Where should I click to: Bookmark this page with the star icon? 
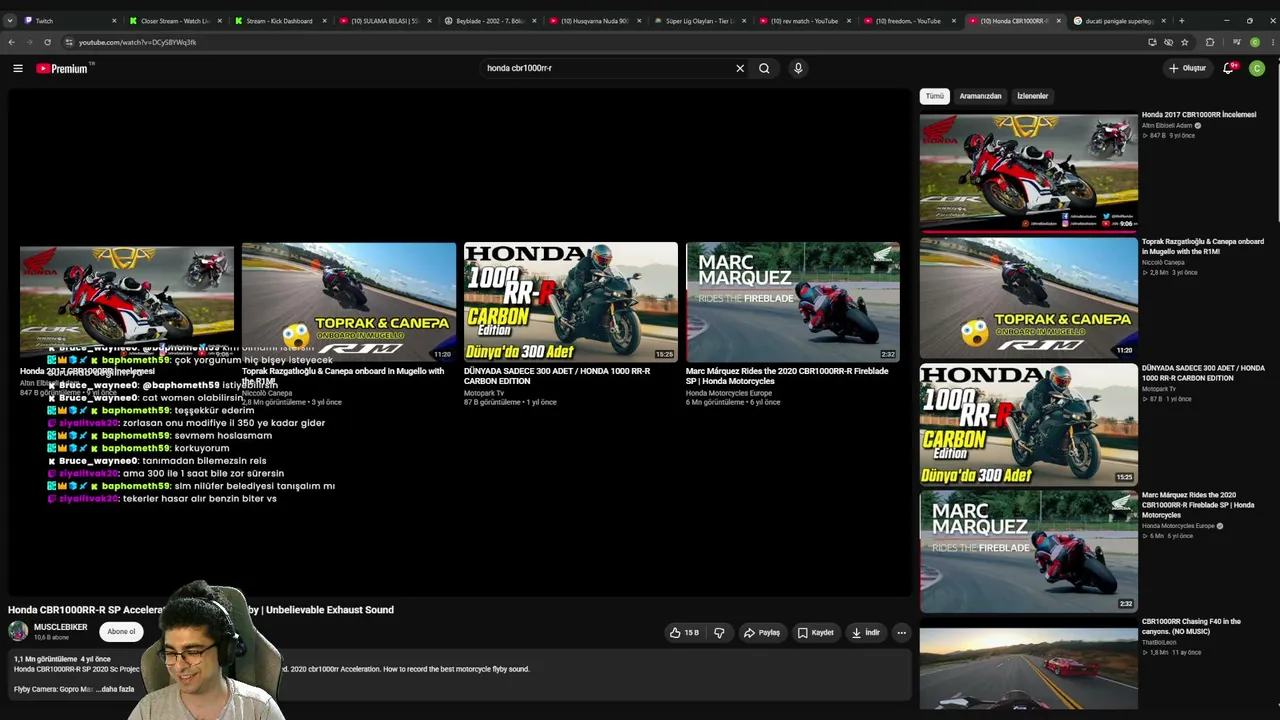tap(1185, 42)
